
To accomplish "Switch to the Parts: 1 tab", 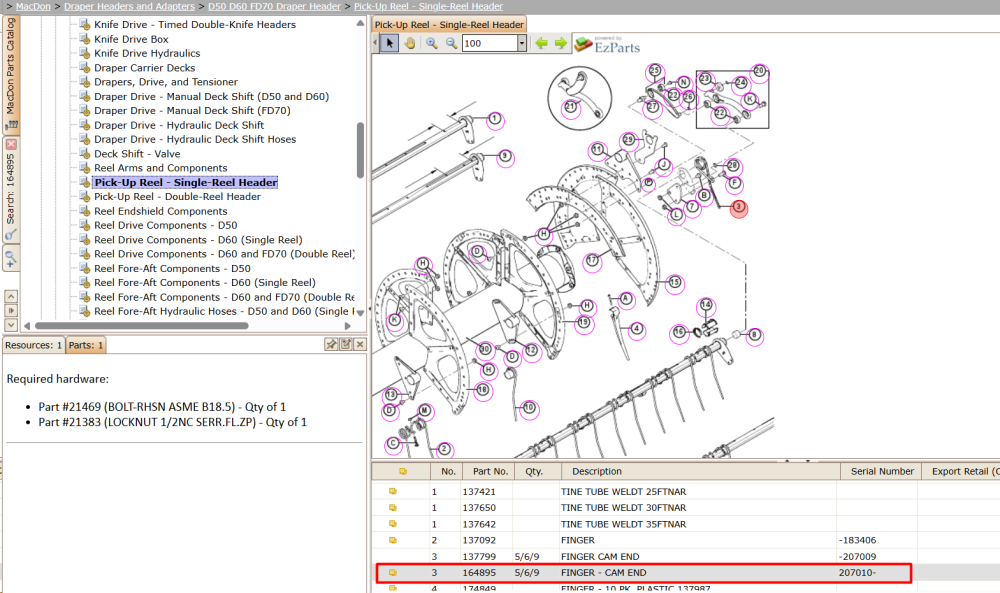I will point(85,345).
